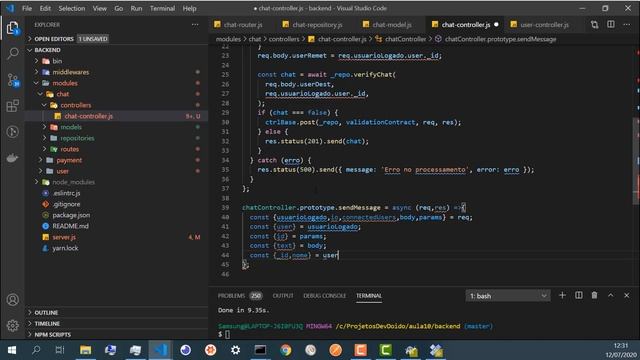Click controllers breadcrumb item
Image resolution: width=640 pixels, height=360 pixels.
point(284,39)
